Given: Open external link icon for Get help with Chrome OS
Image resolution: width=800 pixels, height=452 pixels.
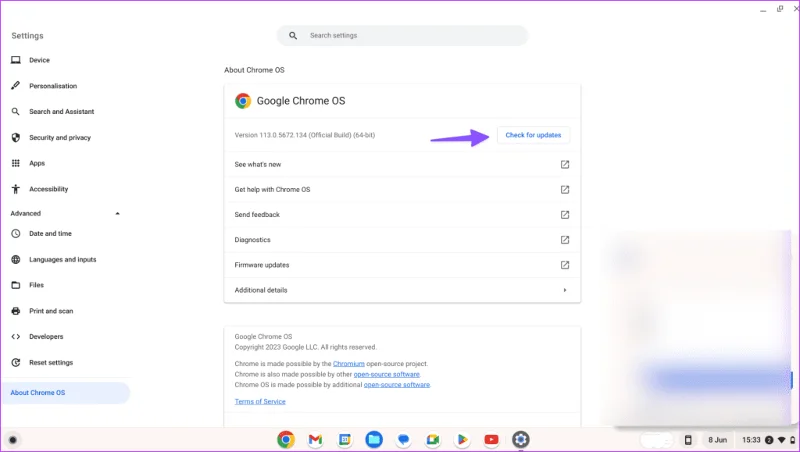Looking at the screenshot, I should [x=565, y=189].
